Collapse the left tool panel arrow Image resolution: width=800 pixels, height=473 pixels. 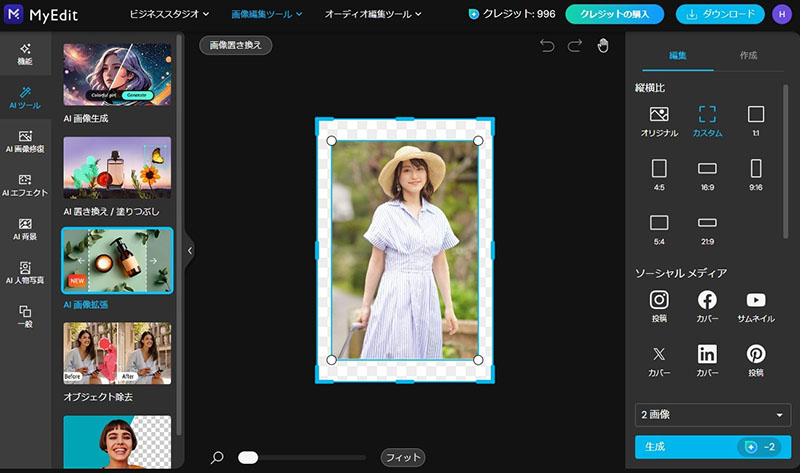(x=190, y=251)
